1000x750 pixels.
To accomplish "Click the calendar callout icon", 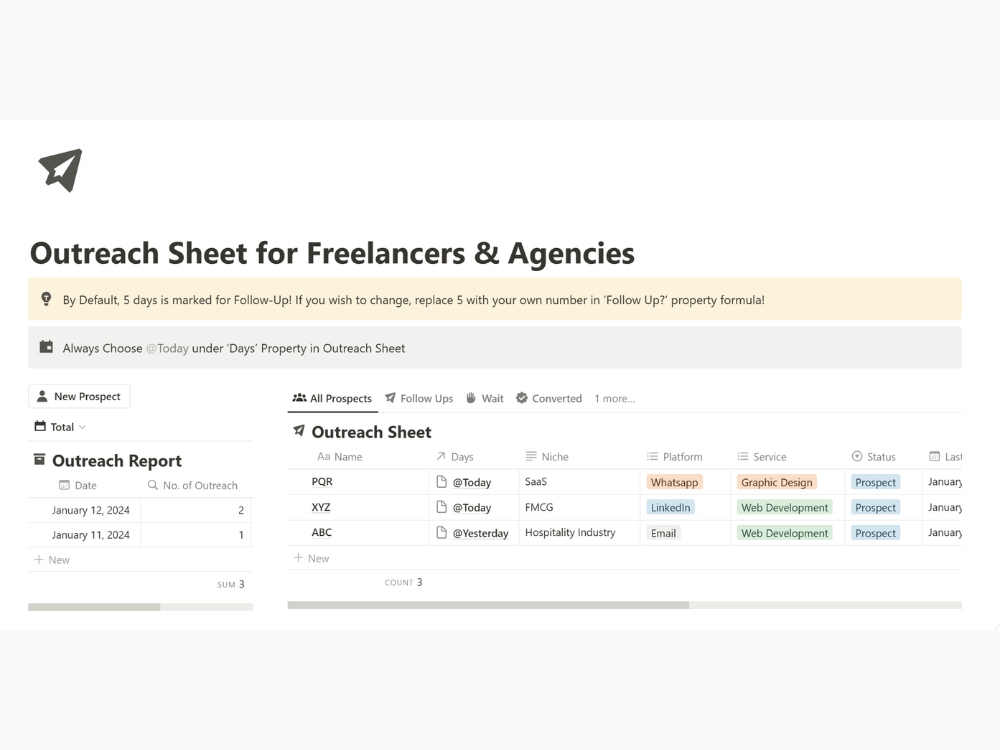I will [46, 347].
